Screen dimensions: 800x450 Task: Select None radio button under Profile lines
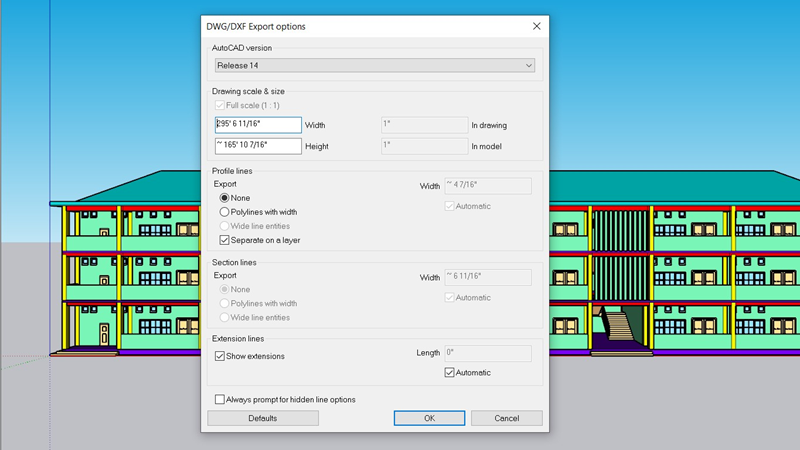click(225, 198)
